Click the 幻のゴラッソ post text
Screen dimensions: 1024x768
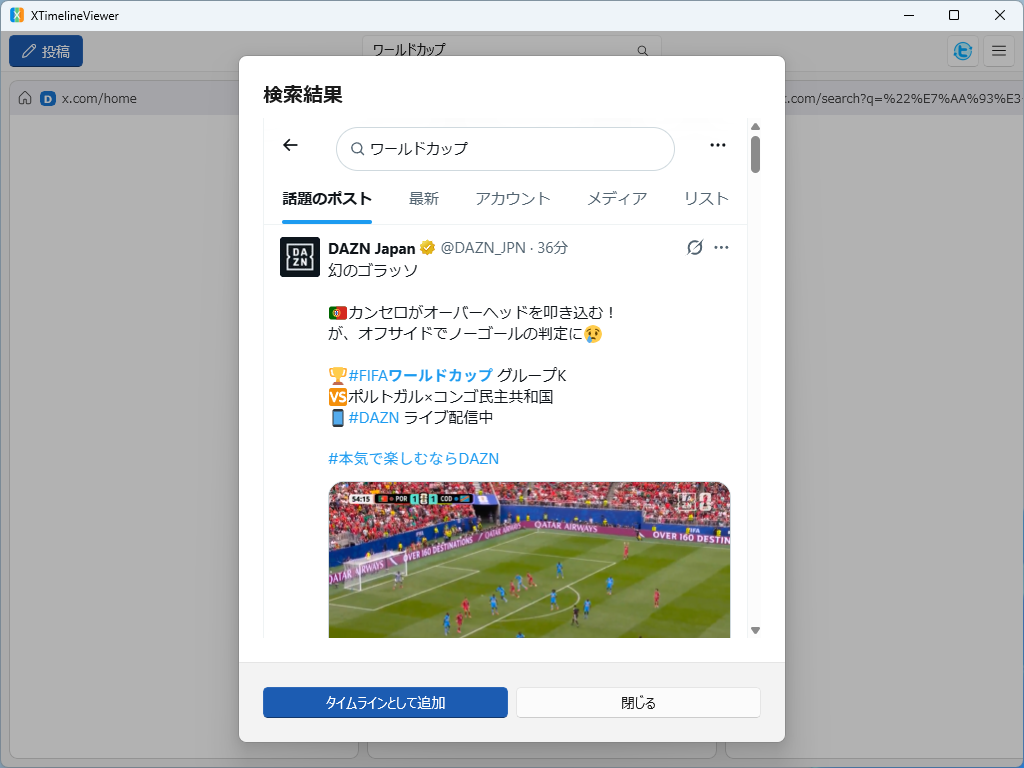click(373, 270)
